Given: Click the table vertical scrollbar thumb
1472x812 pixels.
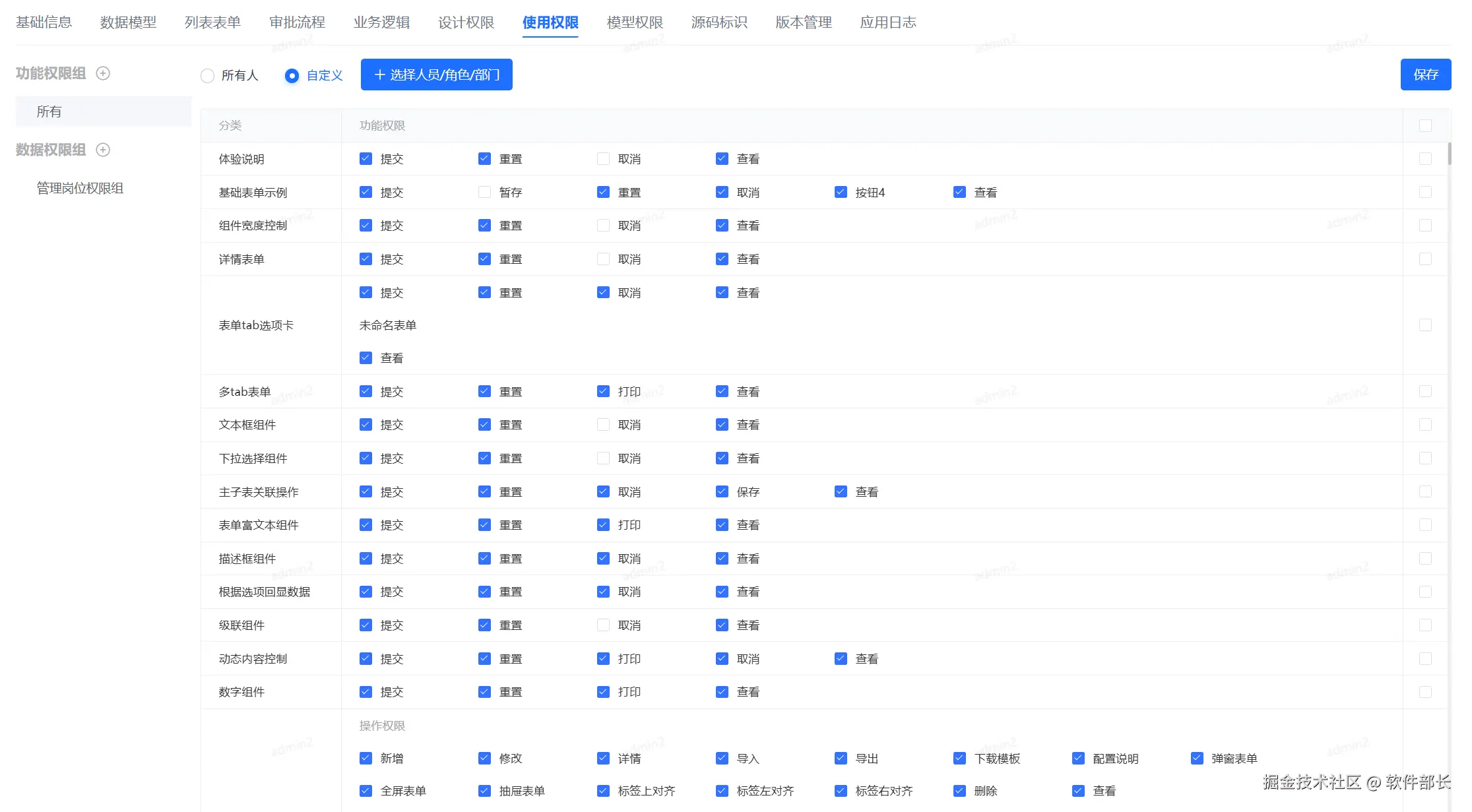Looking at the screenshot, I should pyautogui.click(x=1450, y=154).
